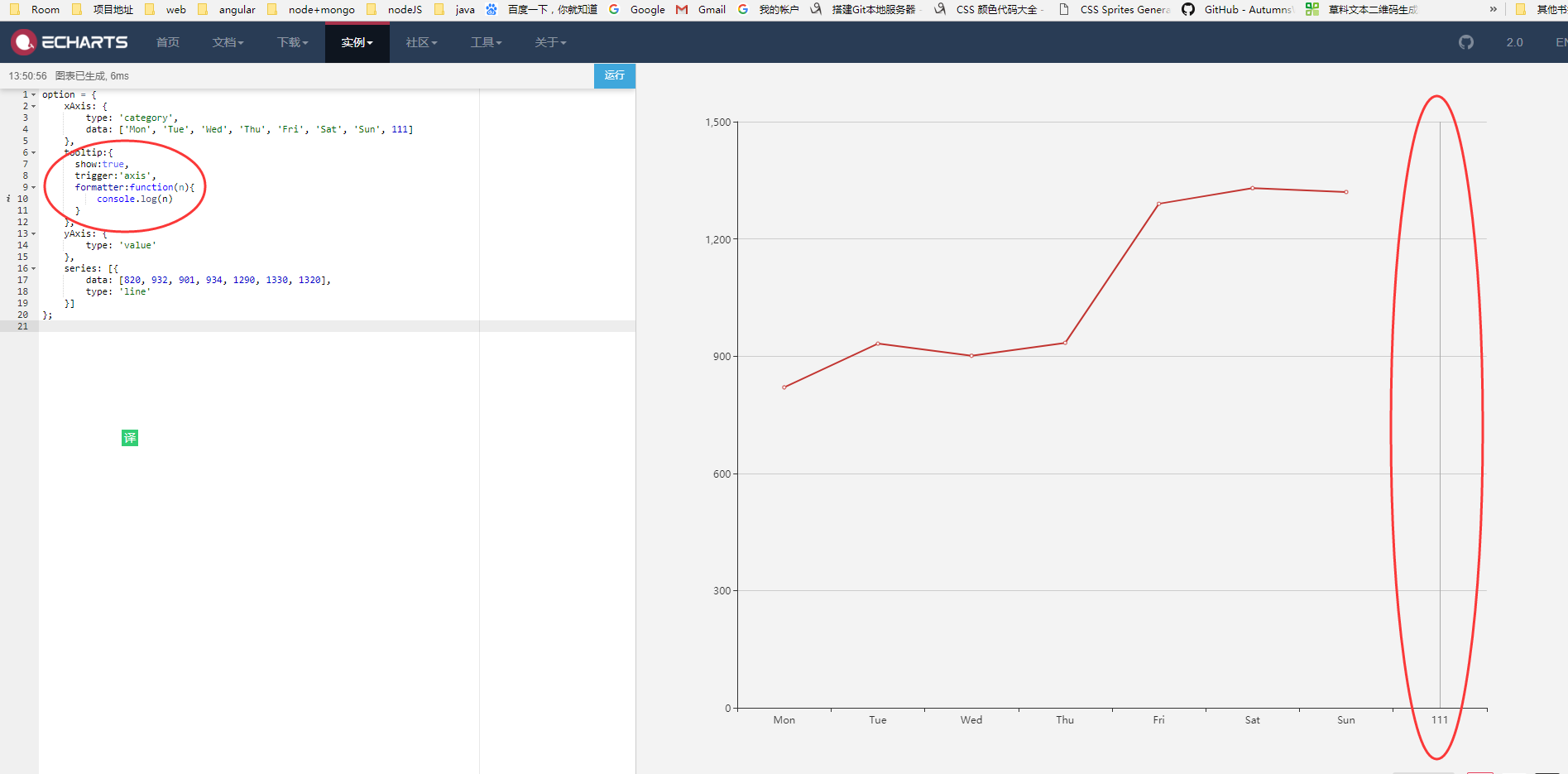The width and height of the screenshot is (1568, 774).
Task: Select the 社区 menu item
Action: coord(420,42)
